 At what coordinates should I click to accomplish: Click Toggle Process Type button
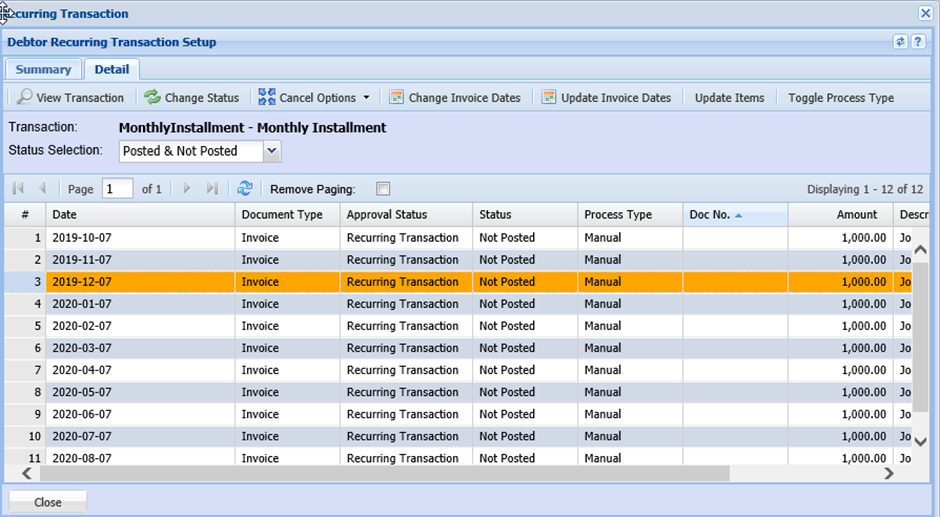[840, 98]
